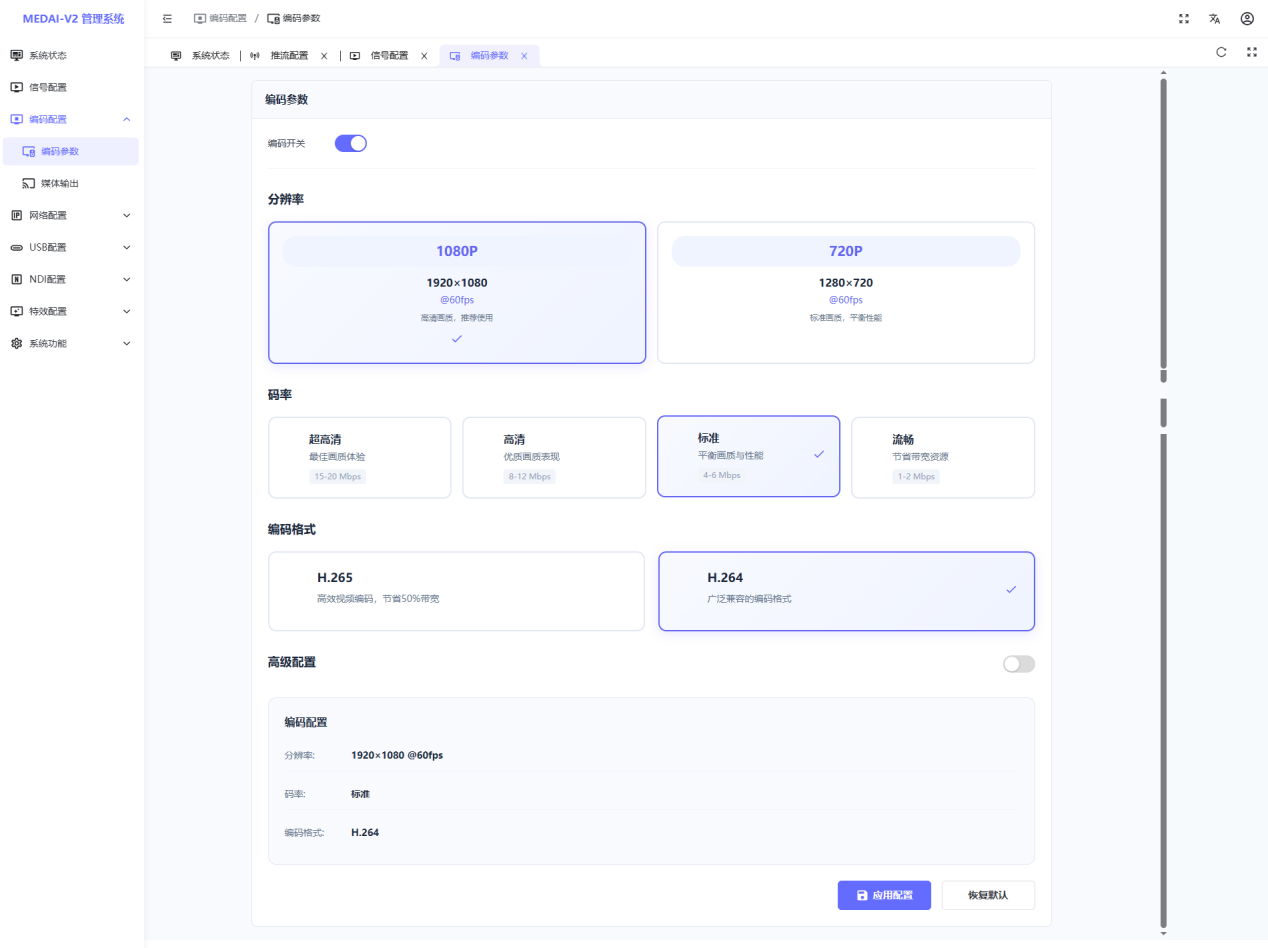
Task: Click the refresh icon in tab bar
Action: coord(1221,52)
